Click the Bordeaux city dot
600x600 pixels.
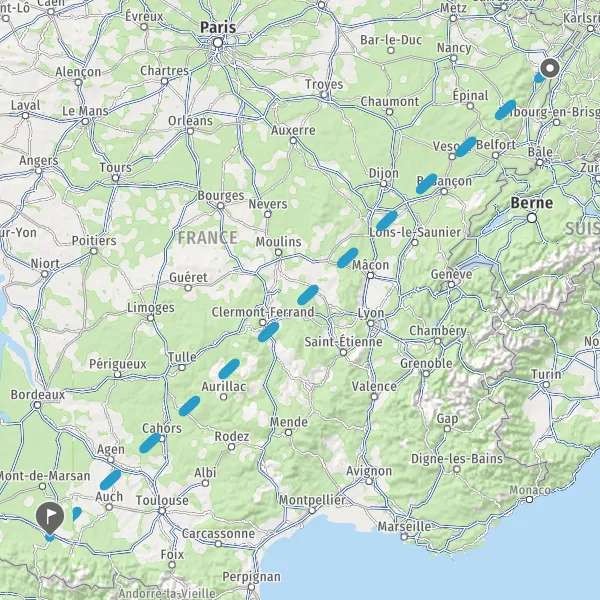37,405
